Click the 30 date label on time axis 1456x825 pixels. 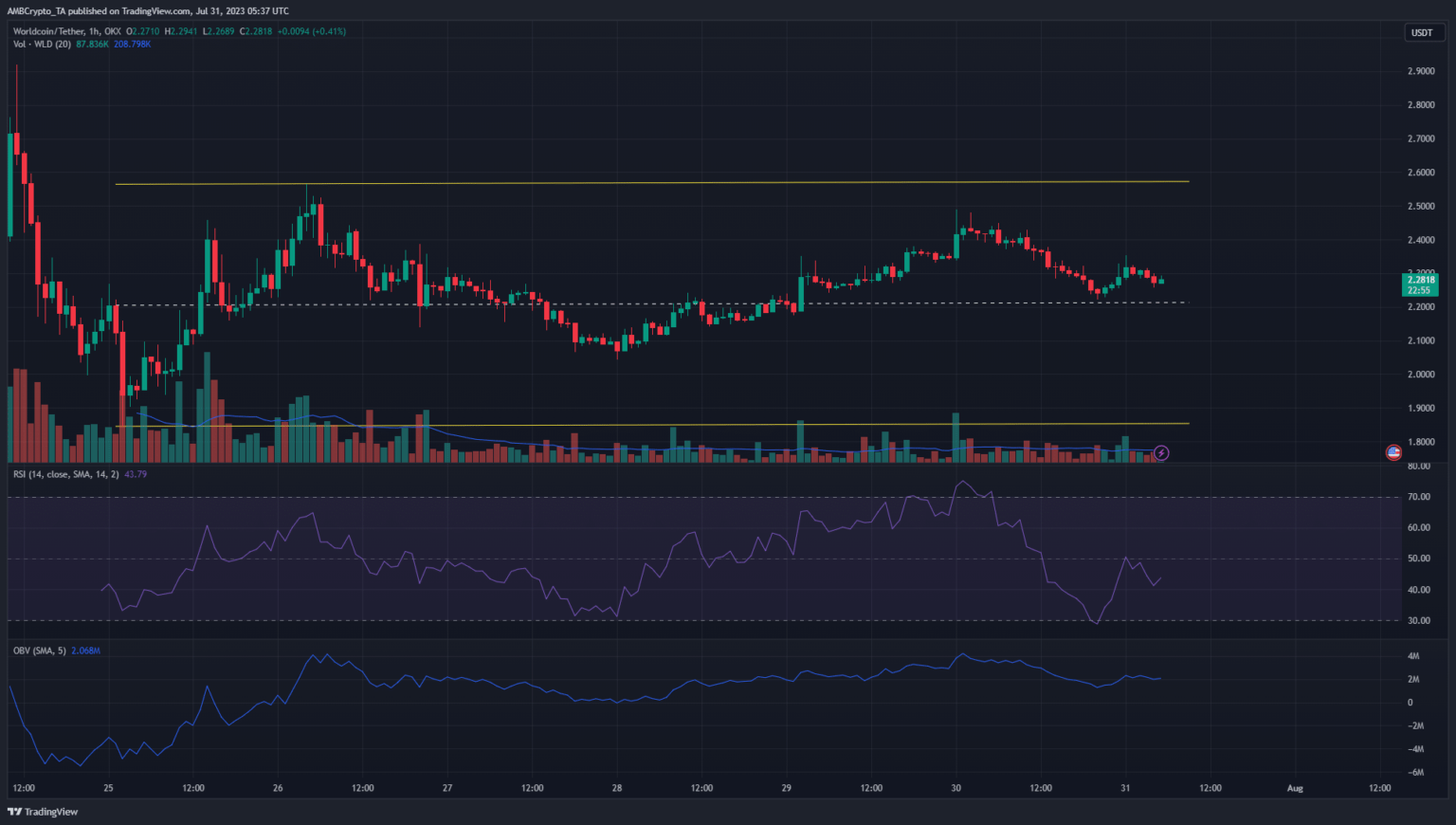[x=955, y=788]
